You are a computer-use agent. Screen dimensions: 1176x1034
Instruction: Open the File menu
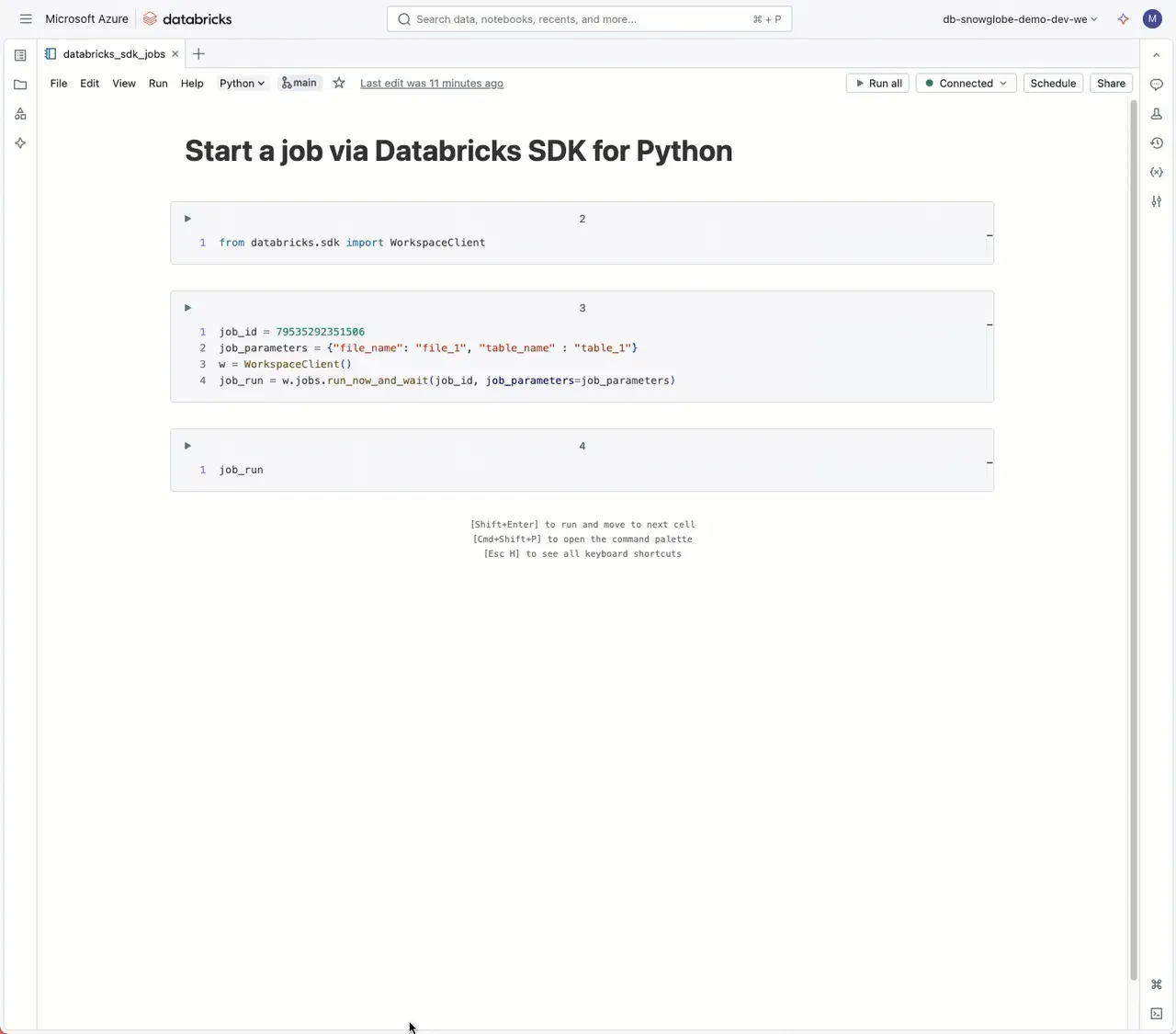(x=59, y=83)
